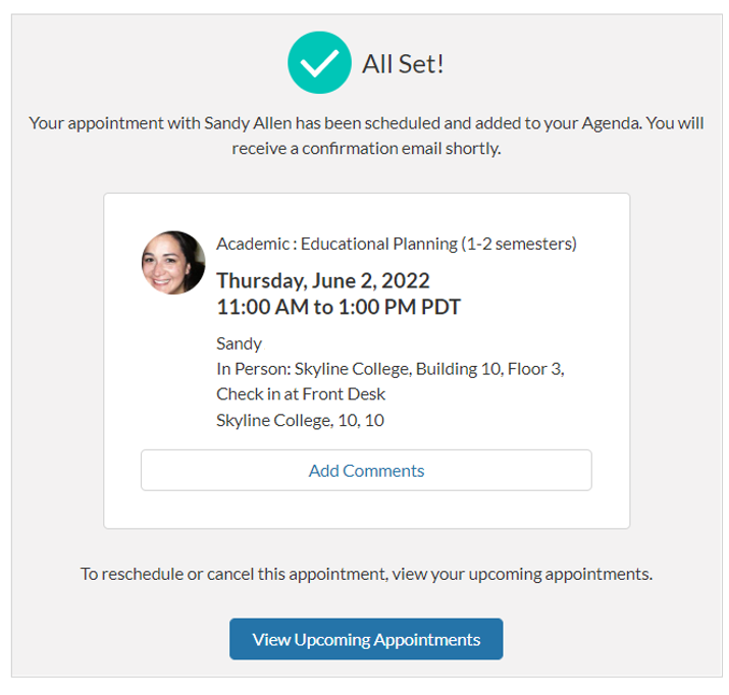Viewport: 729px width, 695px height.
Task: Click Sandy Allen's profile photo
Action: pos(173,263)
